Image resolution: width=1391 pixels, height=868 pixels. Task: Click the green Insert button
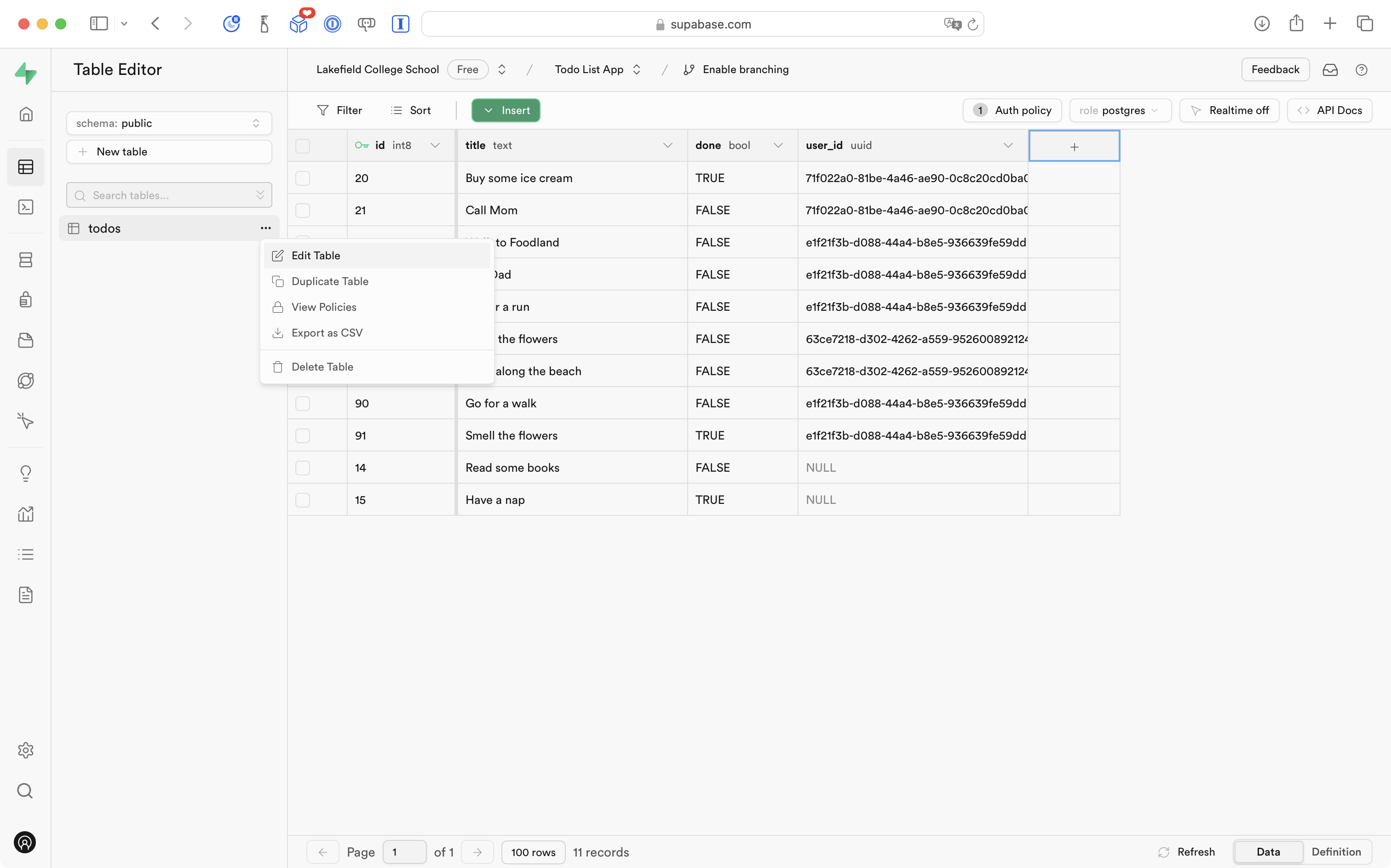click(506, 110)
